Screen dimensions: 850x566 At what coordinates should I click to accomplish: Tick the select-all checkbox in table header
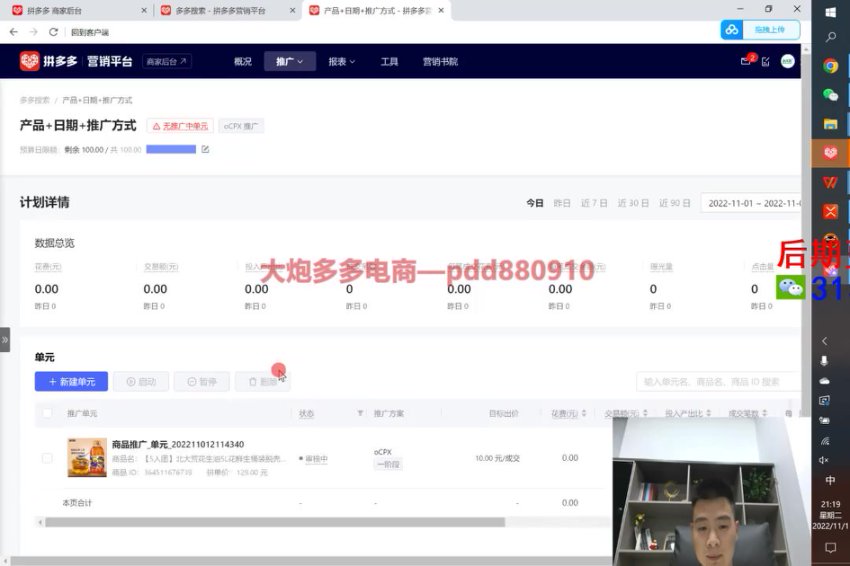47,413
